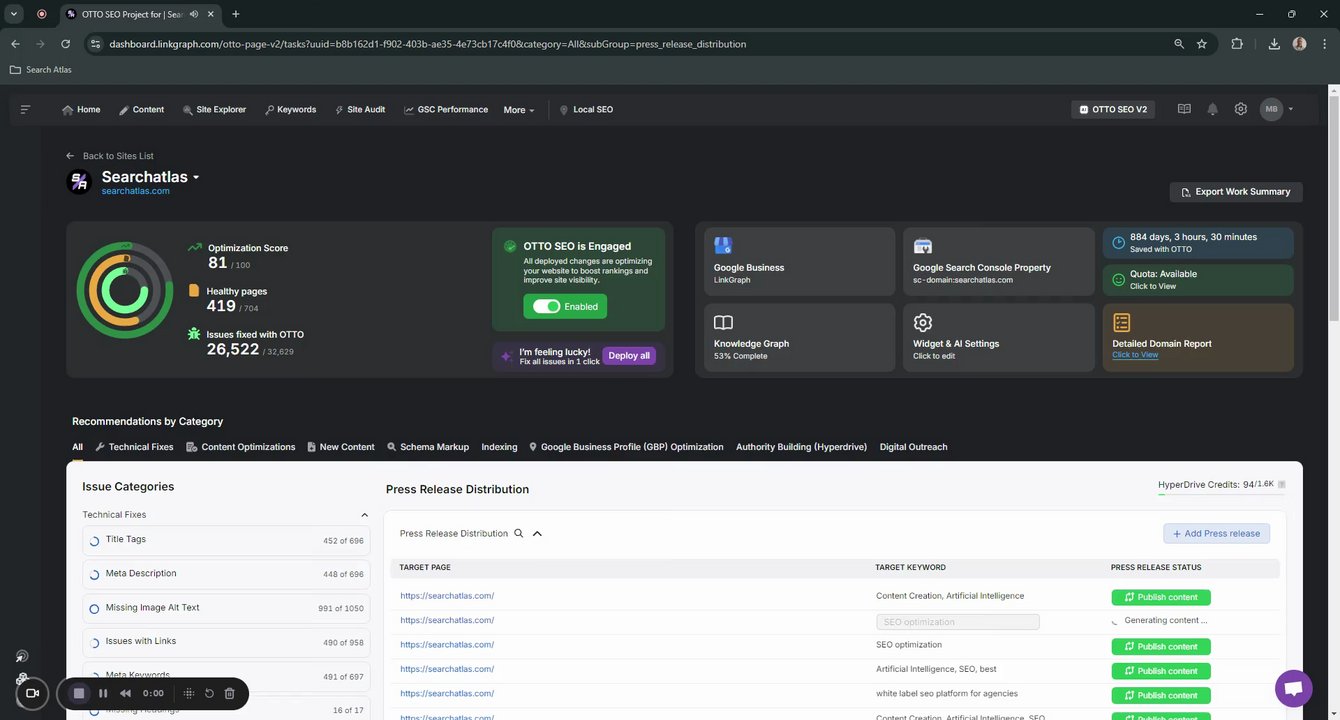
Task: Collapse the Technical Fixes category list
Action: tap(364, 515)
